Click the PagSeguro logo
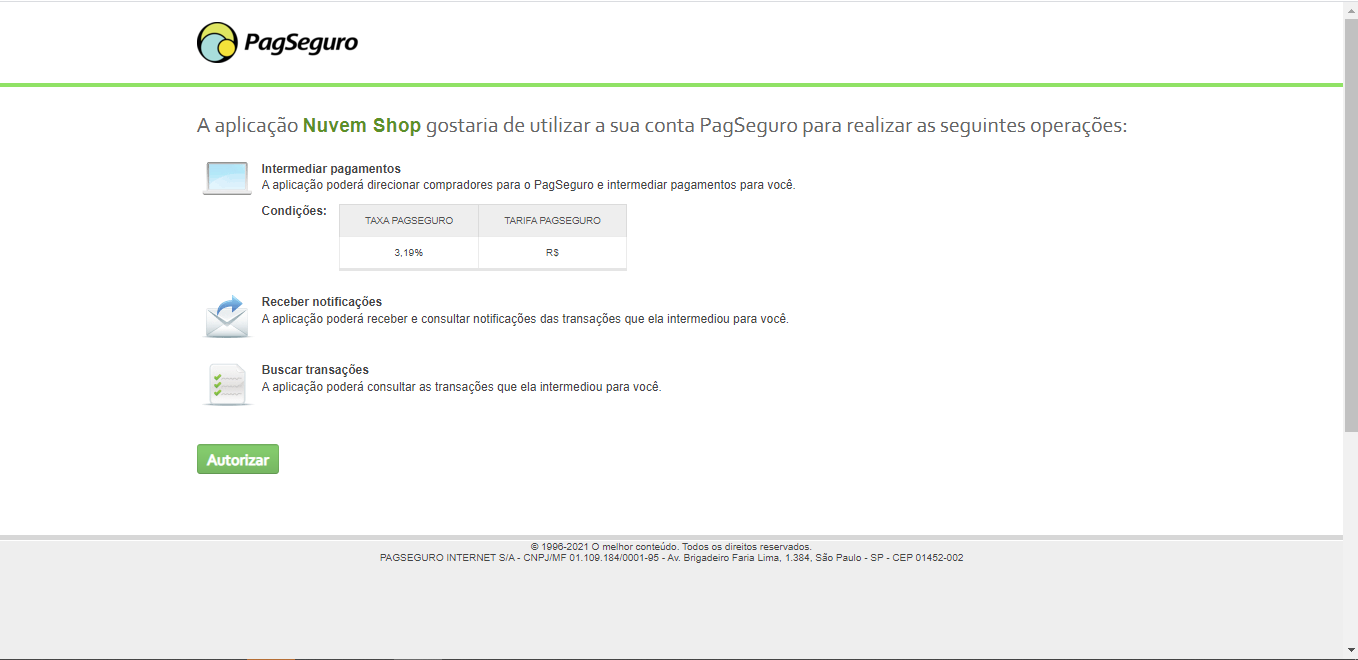 [x=277, y=42]
